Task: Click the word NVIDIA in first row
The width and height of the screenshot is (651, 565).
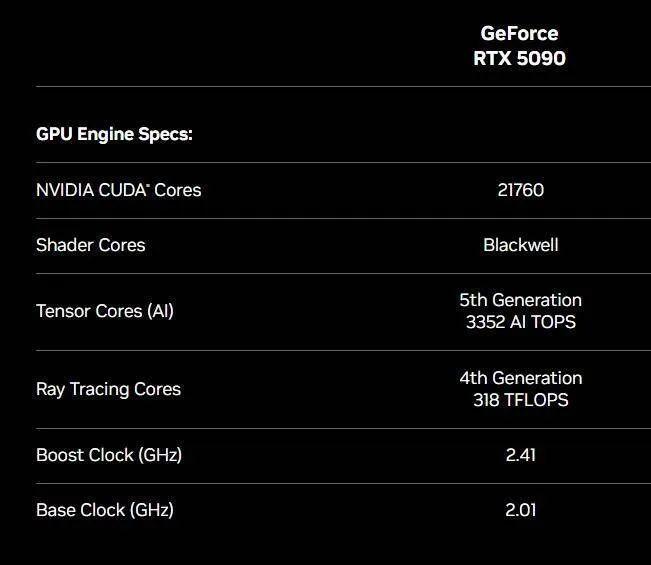Action: coord(66,190)
